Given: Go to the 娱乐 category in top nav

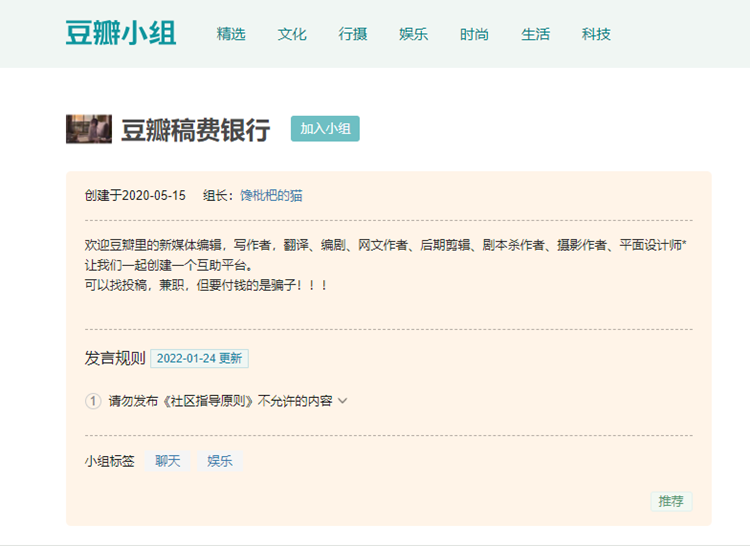Looking at the screenshot, I should pos(414,34).
